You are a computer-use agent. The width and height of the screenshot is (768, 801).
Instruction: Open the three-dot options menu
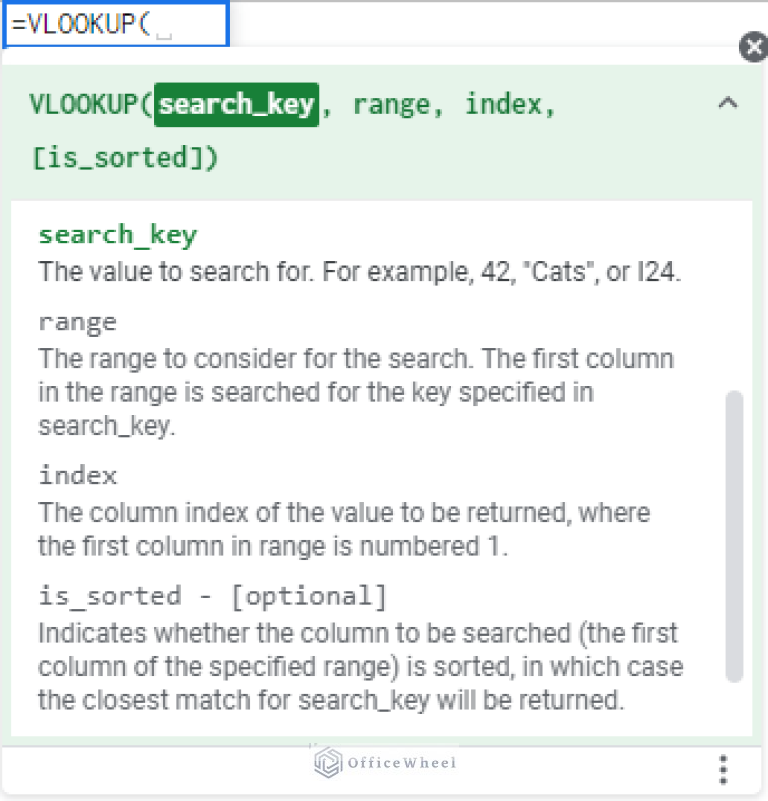coord(722,768)
